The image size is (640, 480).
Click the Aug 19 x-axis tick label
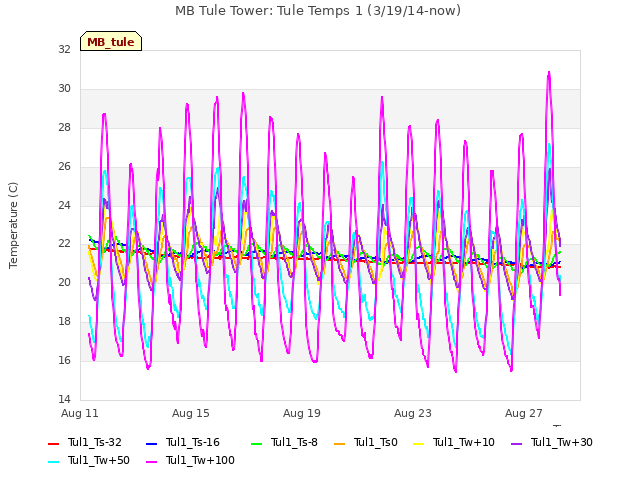(302, 413)
